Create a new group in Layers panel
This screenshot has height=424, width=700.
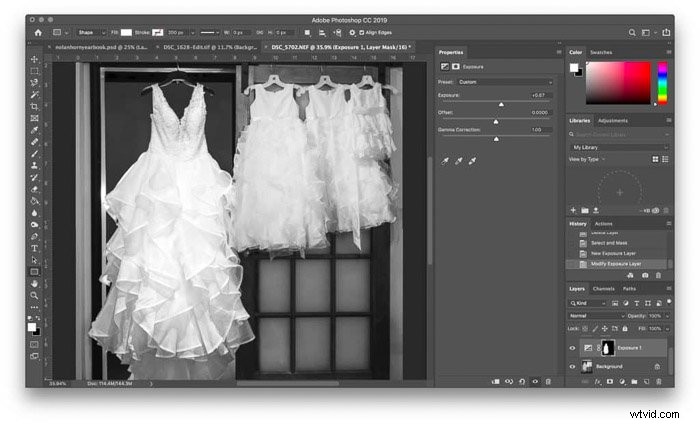point(634,382)
